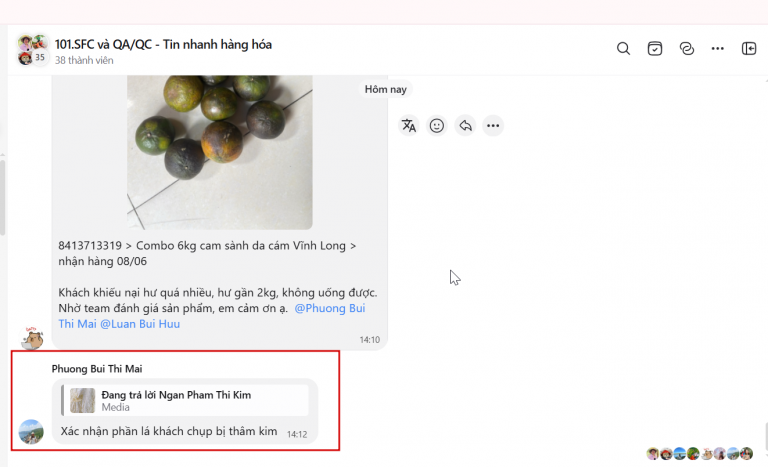Translate the message with the translate icon
Screen dimensions: 768x467
(408, 126)
